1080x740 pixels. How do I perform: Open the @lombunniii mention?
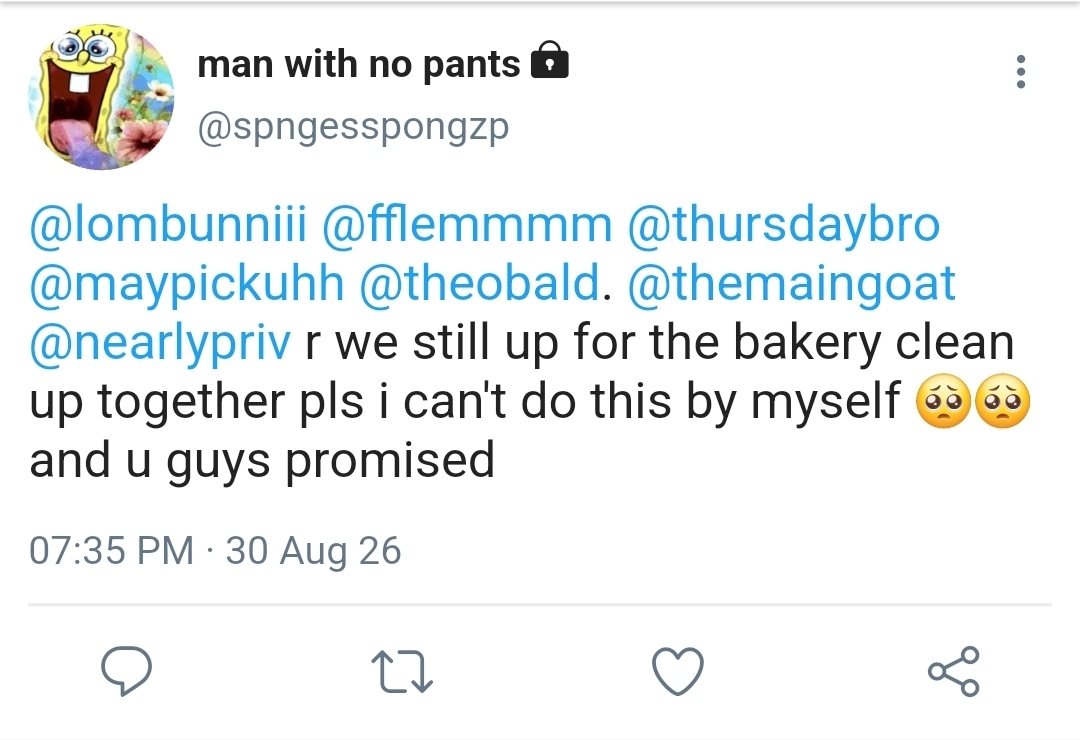168,225
